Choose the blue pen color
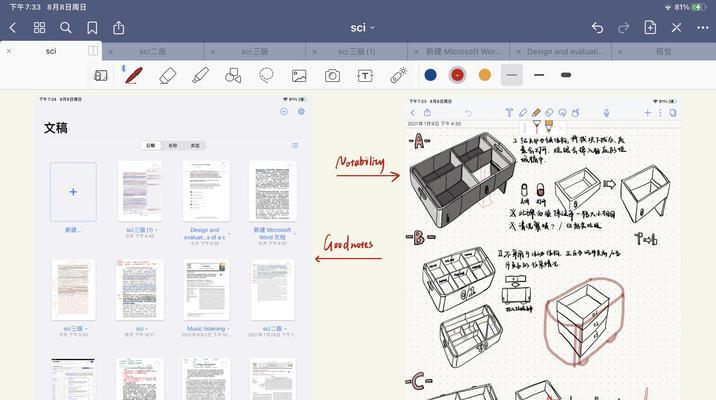The image size is (716, 400). coord(430,75)
